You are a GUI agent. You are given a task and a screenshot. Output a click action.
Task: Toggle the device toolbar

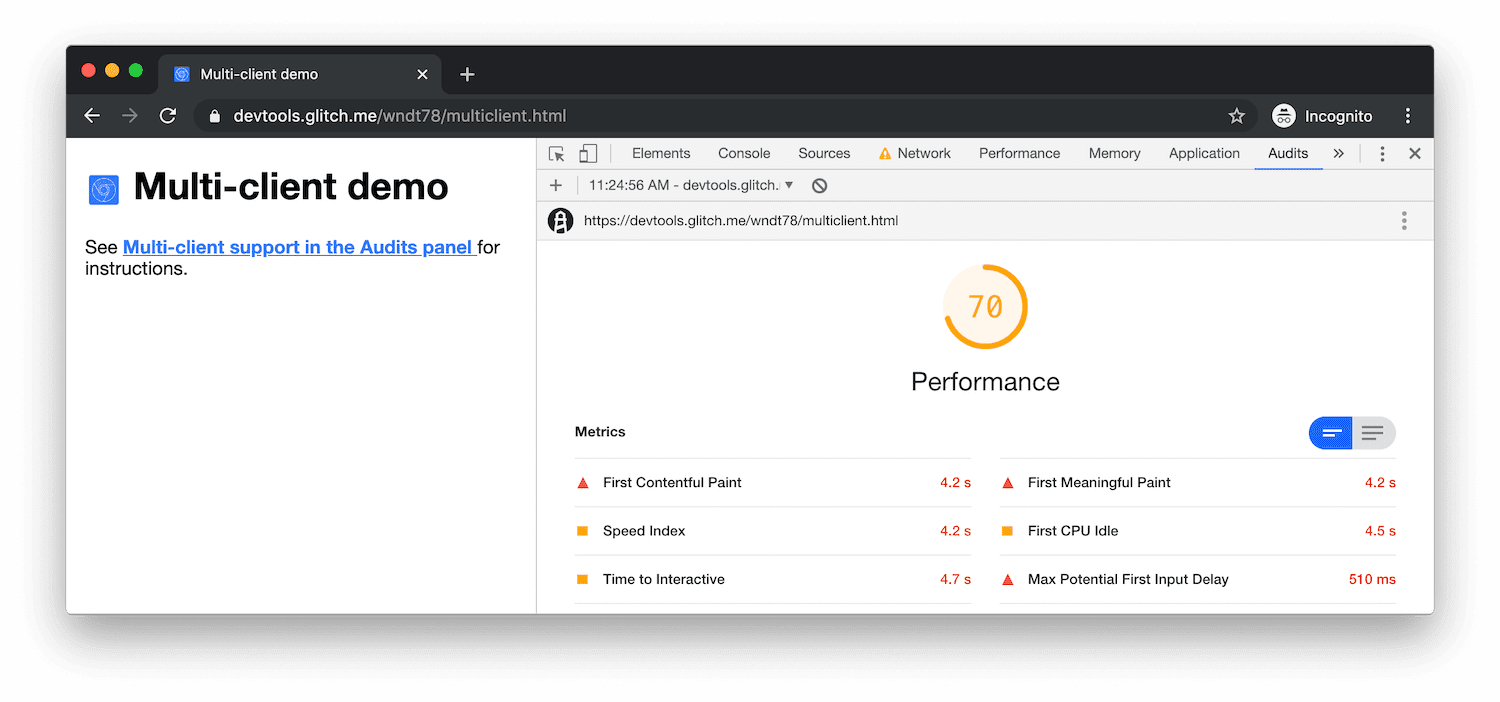pyautogui.click(x=588, y=153)
